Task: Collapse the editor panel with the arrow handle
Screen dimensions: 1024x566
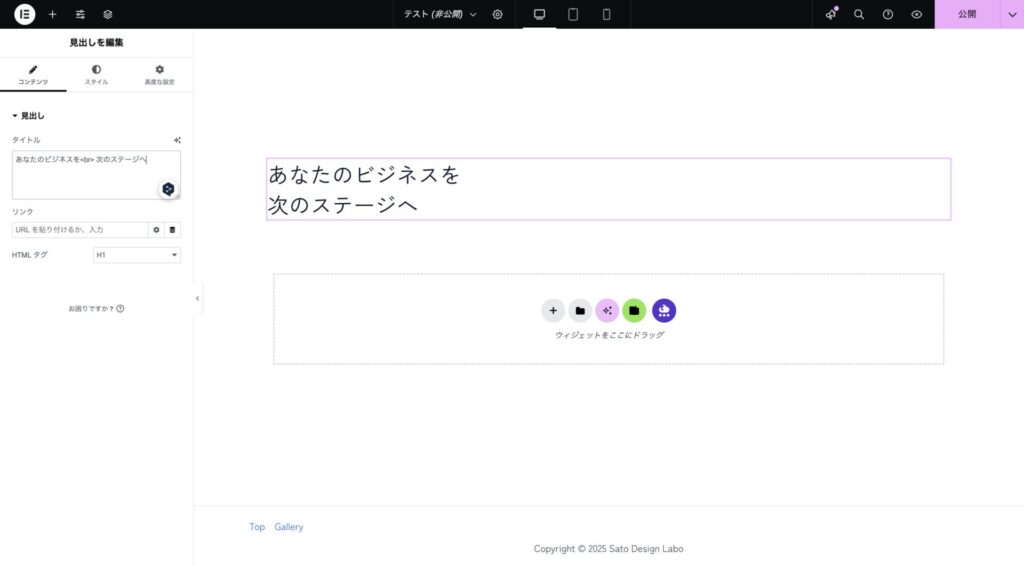Action: (x=197, y=298)
